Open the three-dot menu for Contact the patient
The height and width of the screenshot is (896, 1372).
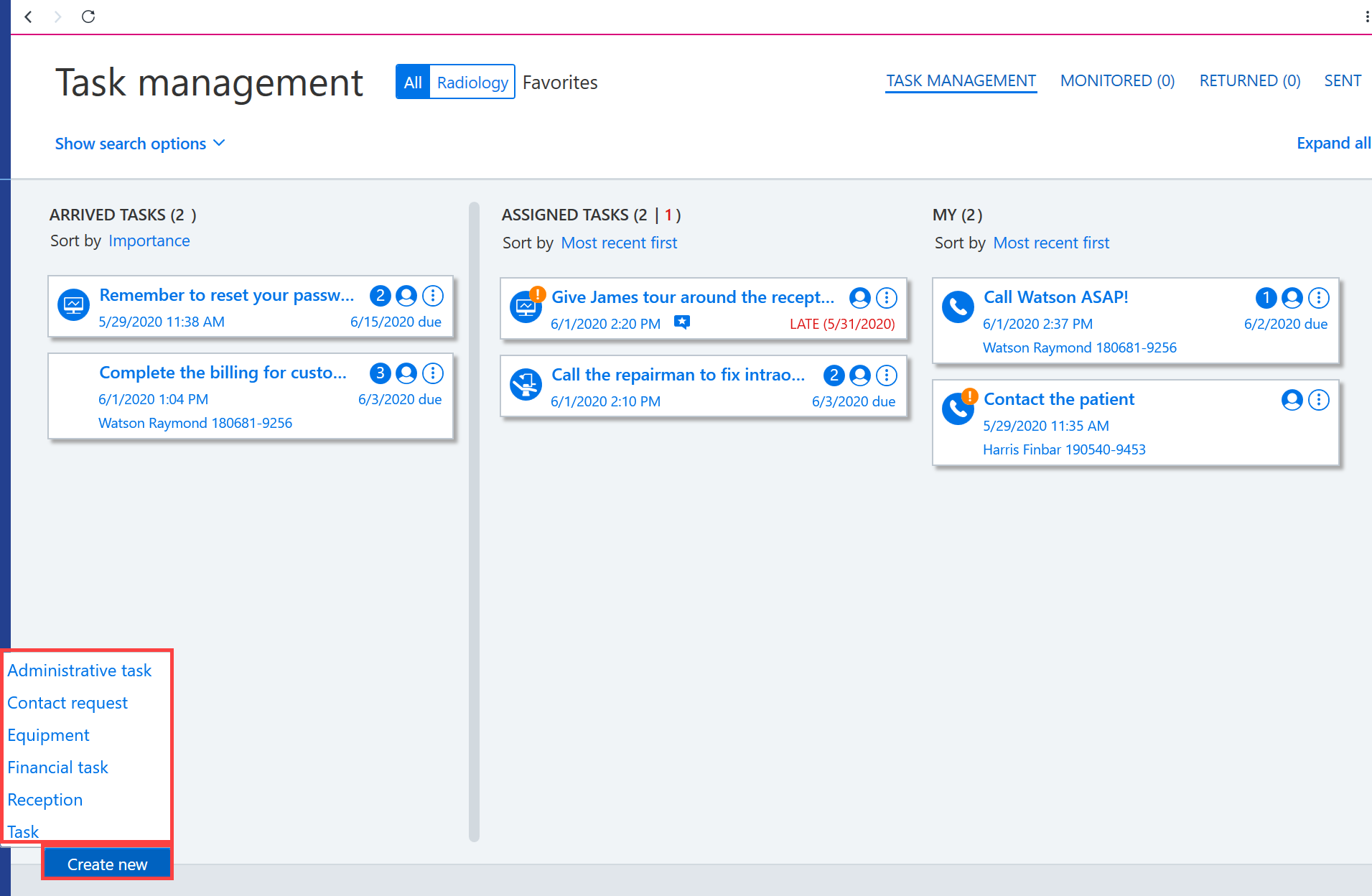pyautogui.click(x=1319, y=400)
